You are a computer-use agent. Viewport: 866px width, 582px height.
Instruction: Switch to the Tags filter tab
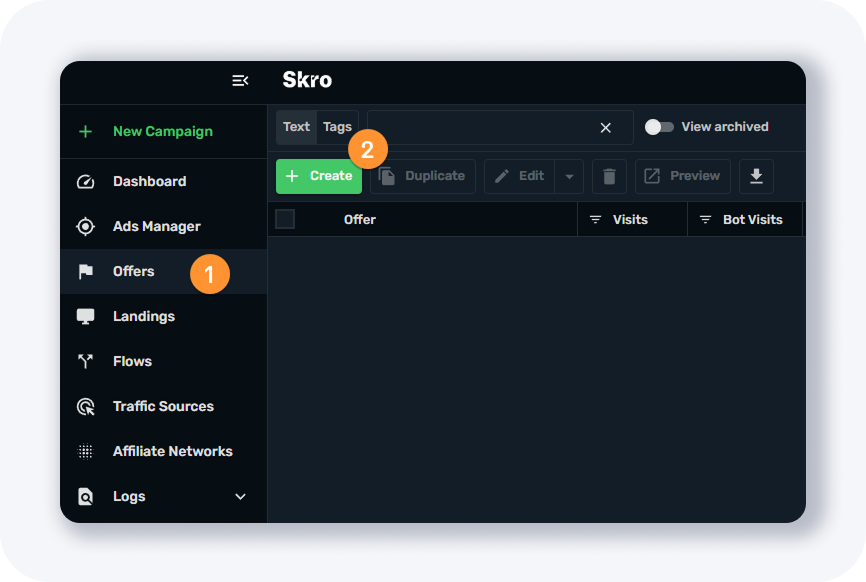(337, 127)
